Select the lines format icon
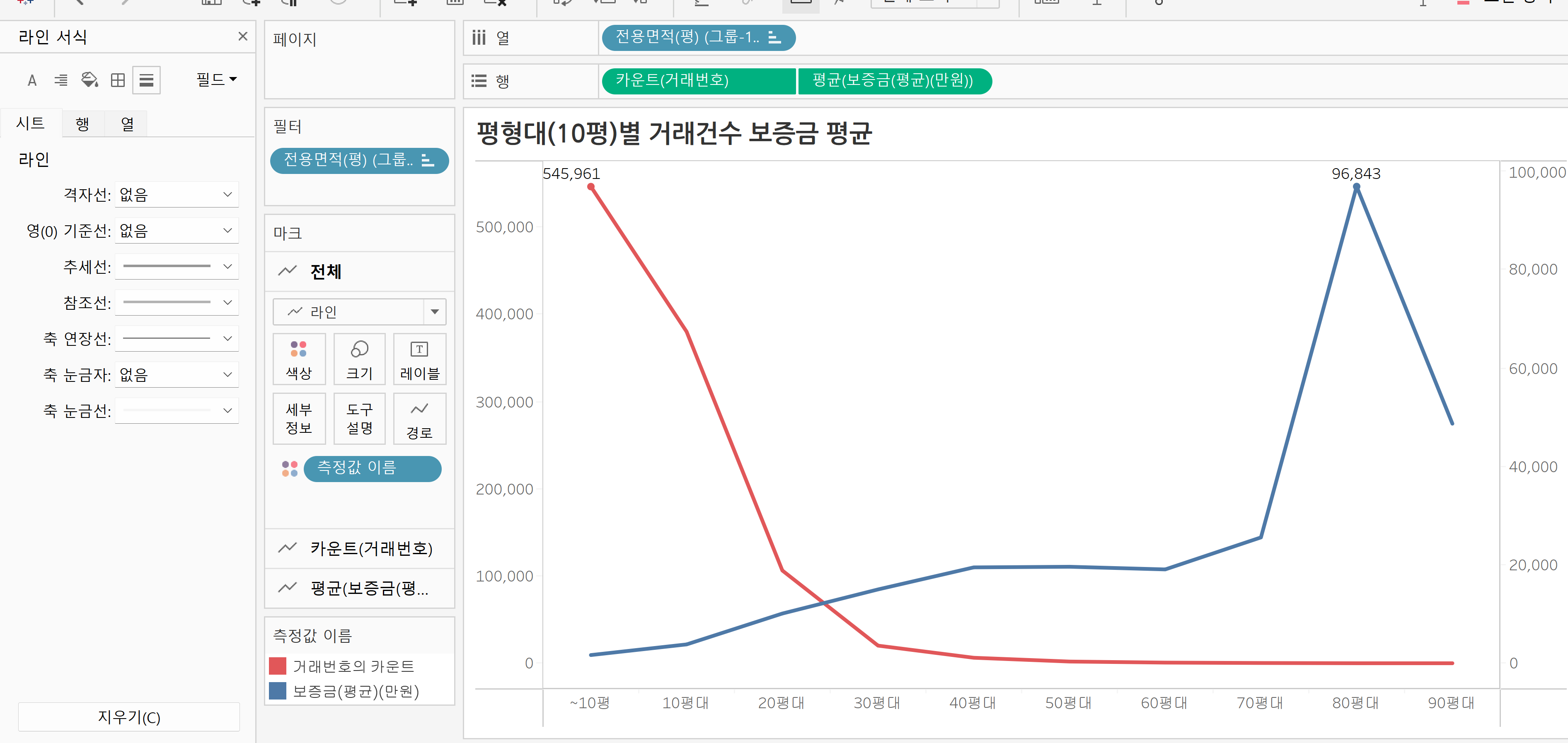This screenshot has height=743, width=1568. [146, 80]
